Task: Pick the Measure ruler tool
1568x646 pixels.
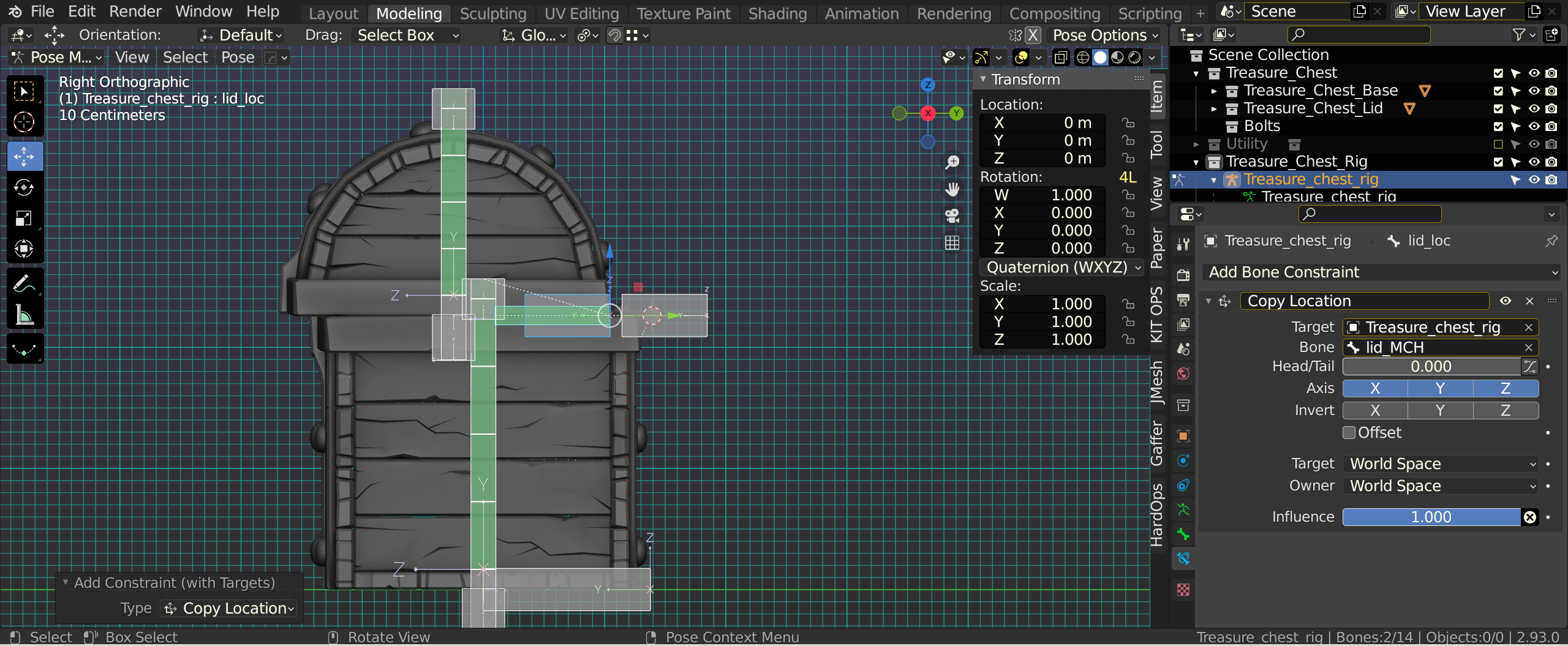Action: click(24, 315)
